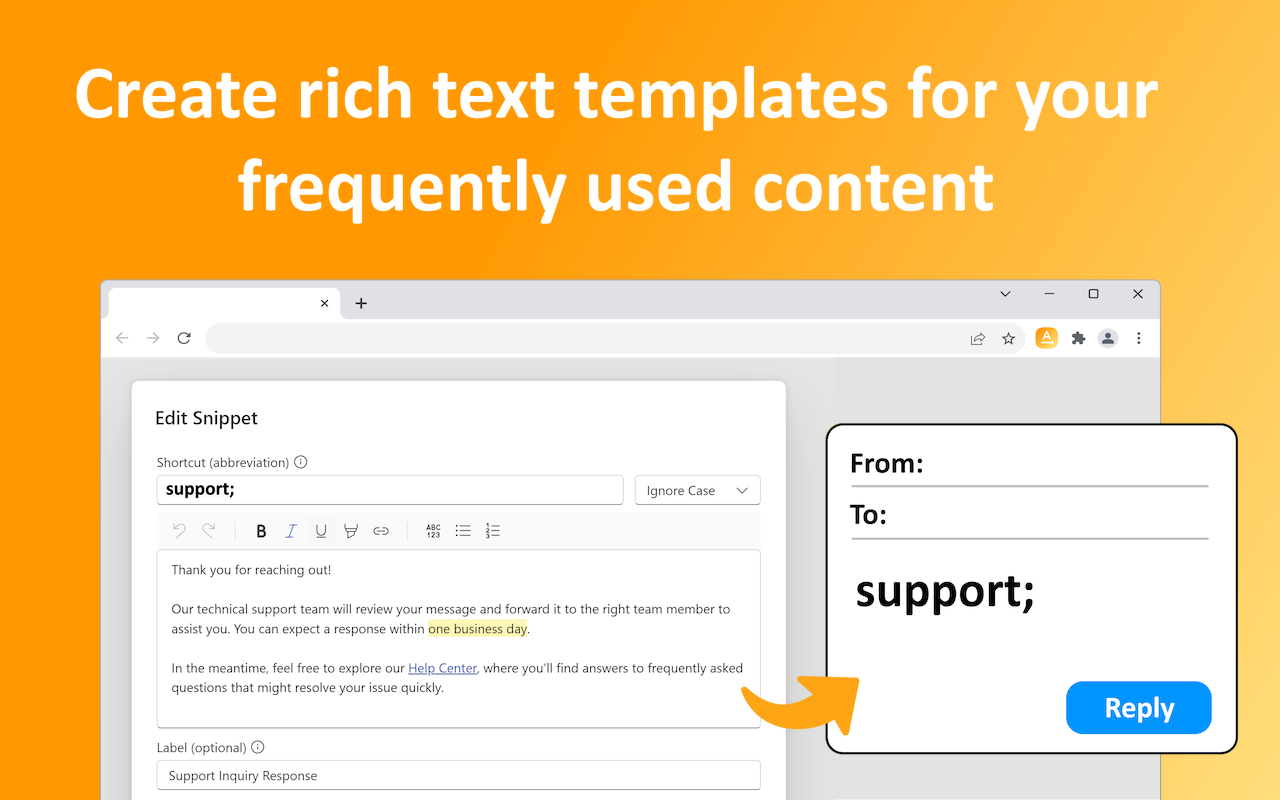Screen dimensions: 1280x800
Task: Click the Edit Snippet heading
Action: pos(206,418)
